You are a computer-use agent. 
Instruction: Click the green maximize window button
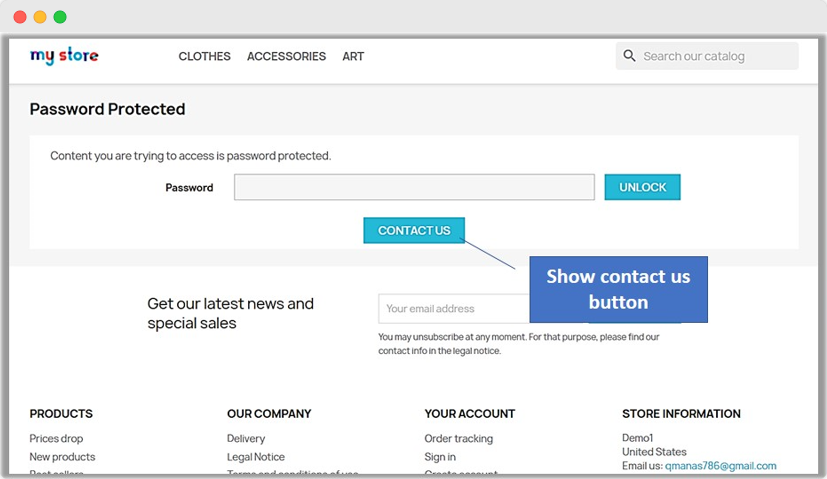point(60,17)
